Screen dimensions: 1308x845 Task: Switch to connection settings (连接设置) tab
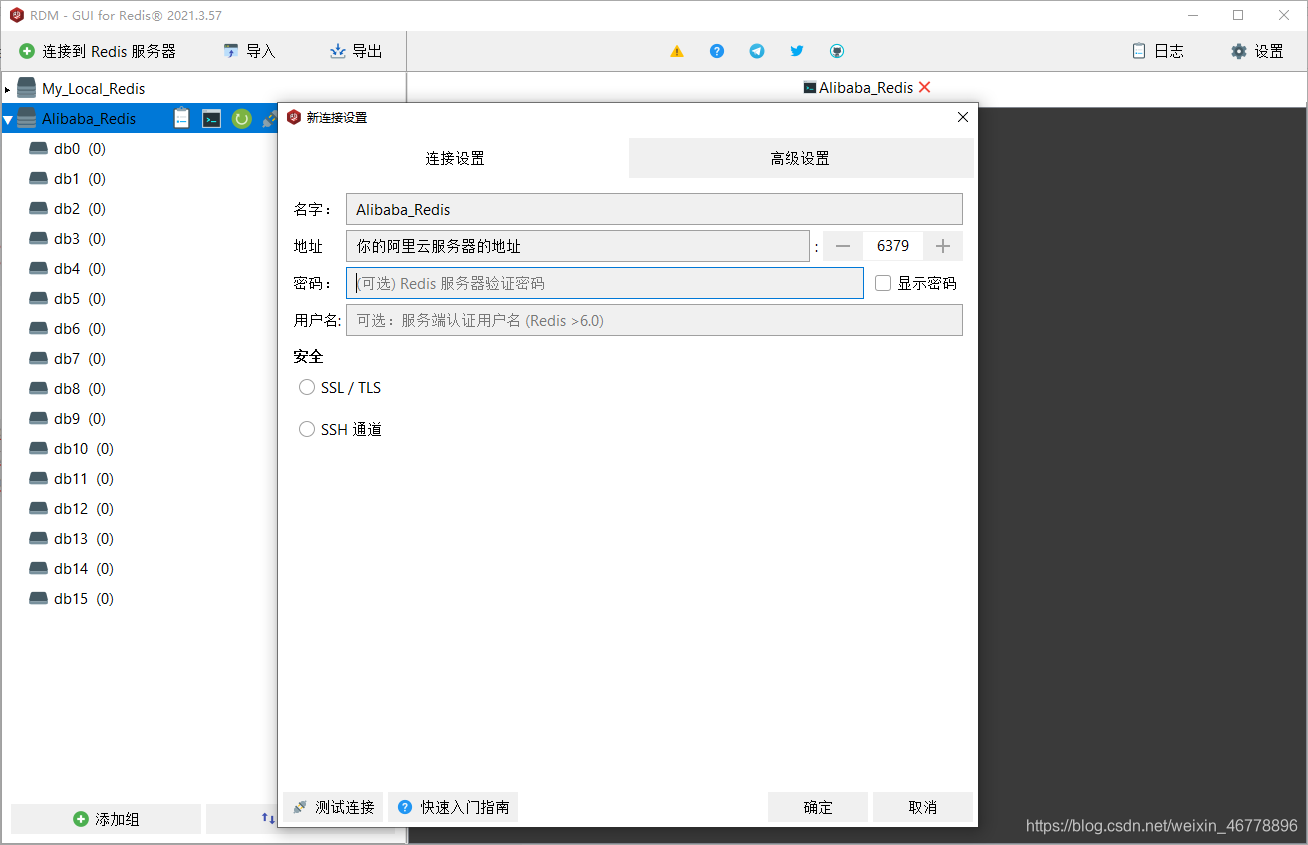(x=455, y=158)
